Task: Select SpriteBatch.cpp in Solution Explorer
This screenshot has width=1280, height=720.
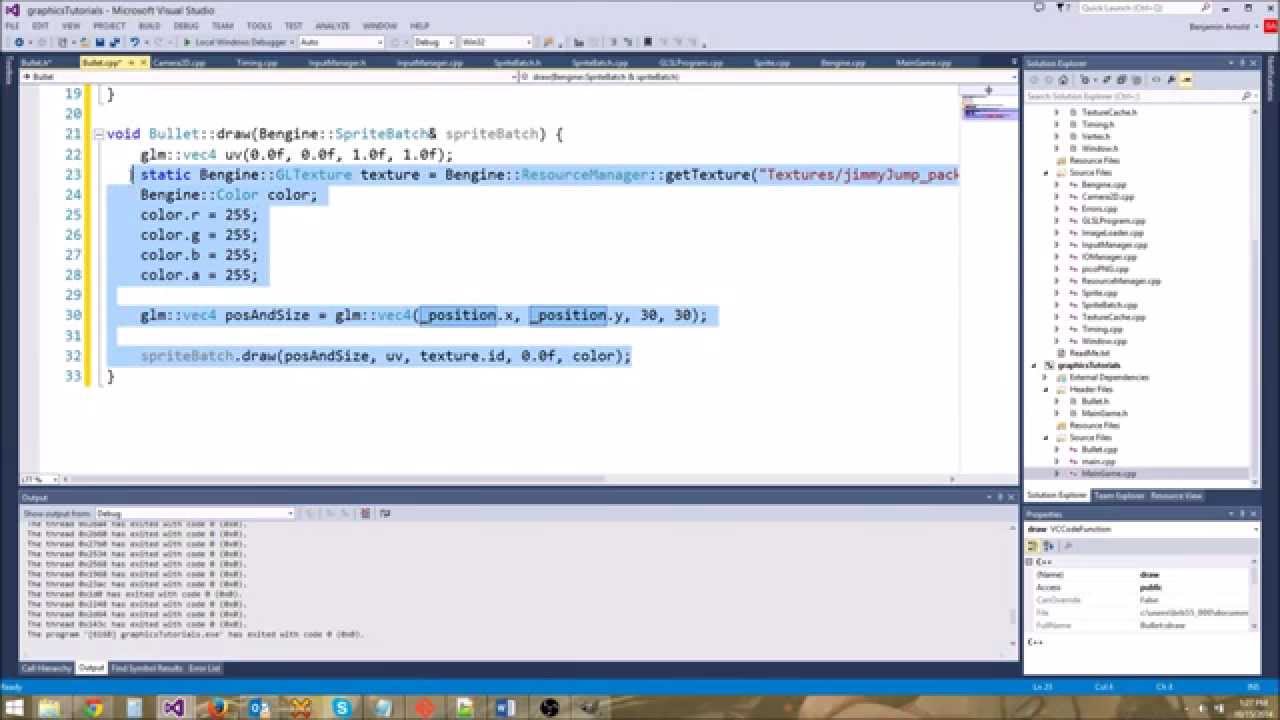Action: click(1109, 305)
